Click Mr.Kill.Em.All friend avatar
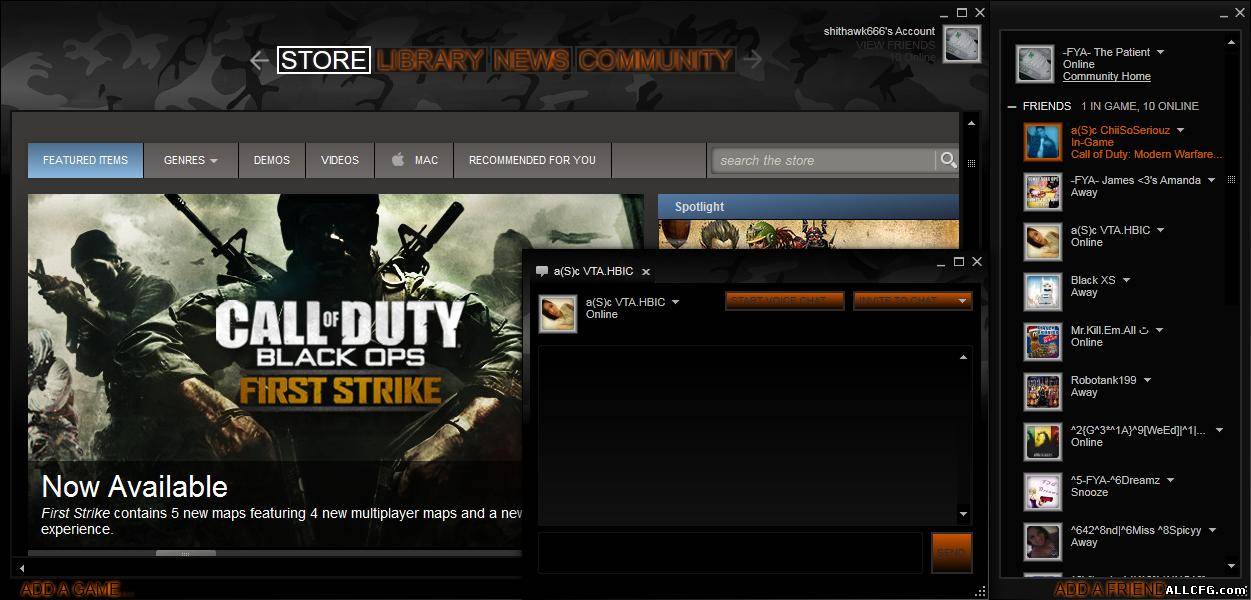This screenshot has width=1251, height=600. [1043, 342]
